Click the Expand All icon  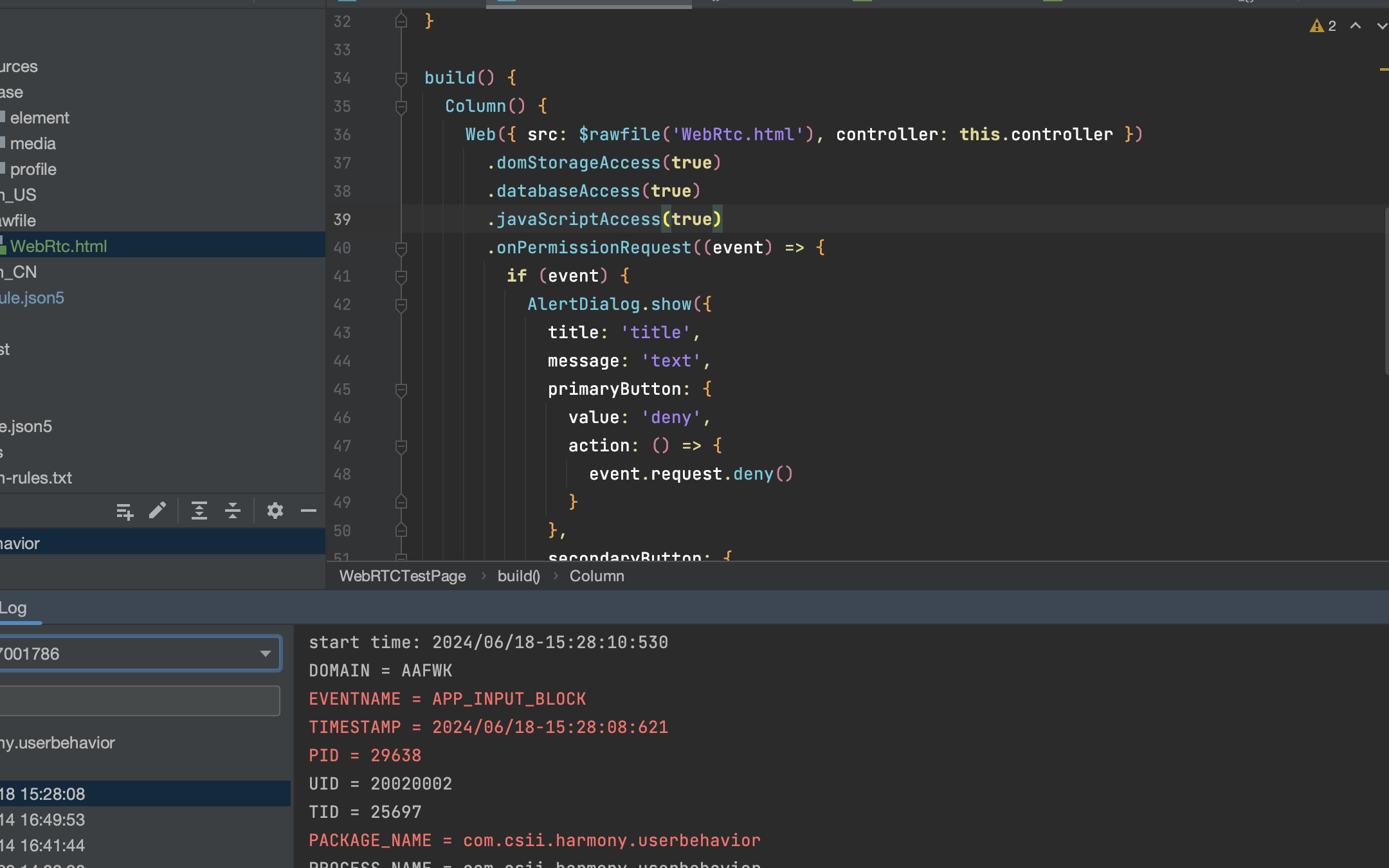[x=199, y=511]
